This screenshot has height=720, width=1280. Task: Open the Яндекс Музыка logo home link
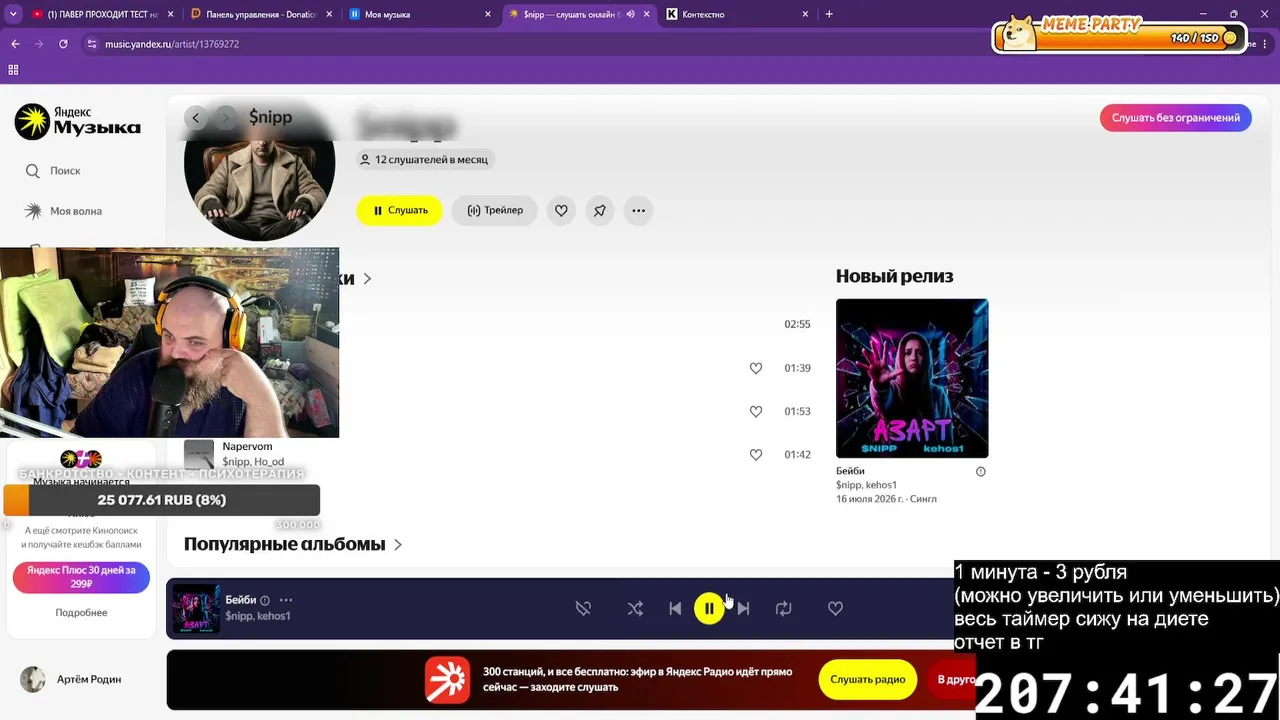coord(77,121)
